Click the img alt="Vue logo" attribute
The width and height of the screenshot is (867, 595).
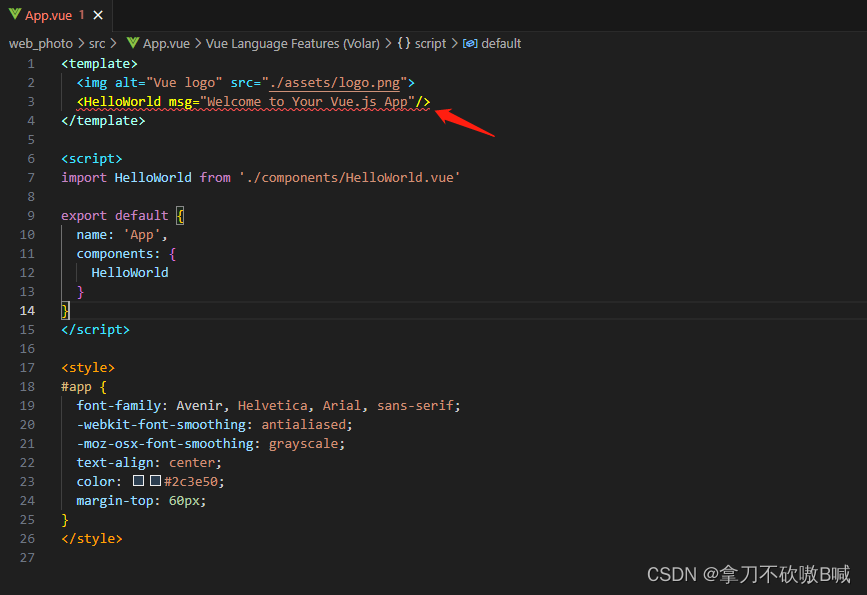pos(169,83)
